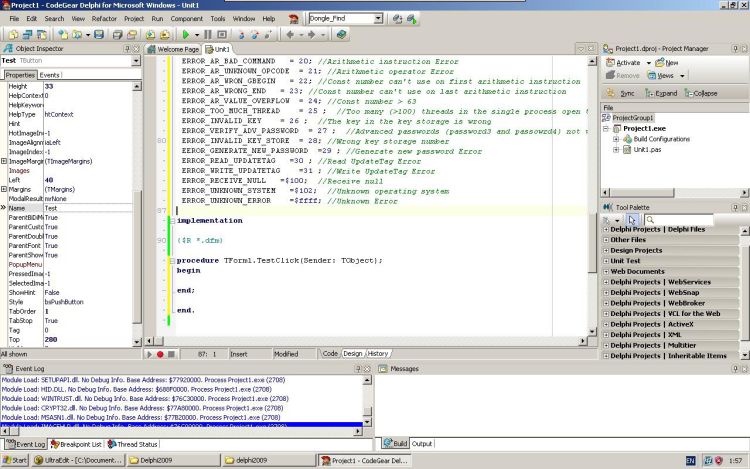
Task: Switch to the Events tab in Object Inspector
Action: [x=49, y=75]
